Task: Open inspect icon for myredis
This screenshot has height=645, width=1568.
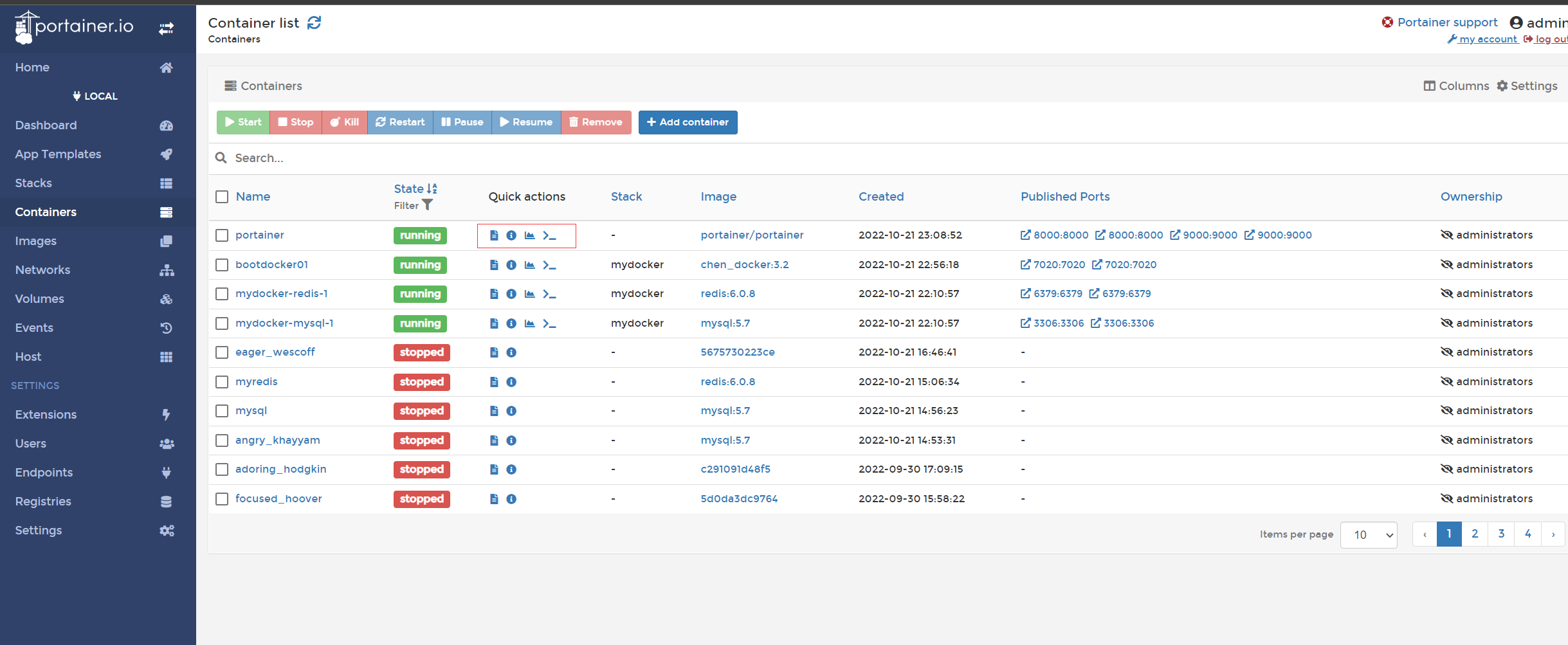Action: click(x=511, y=382)
